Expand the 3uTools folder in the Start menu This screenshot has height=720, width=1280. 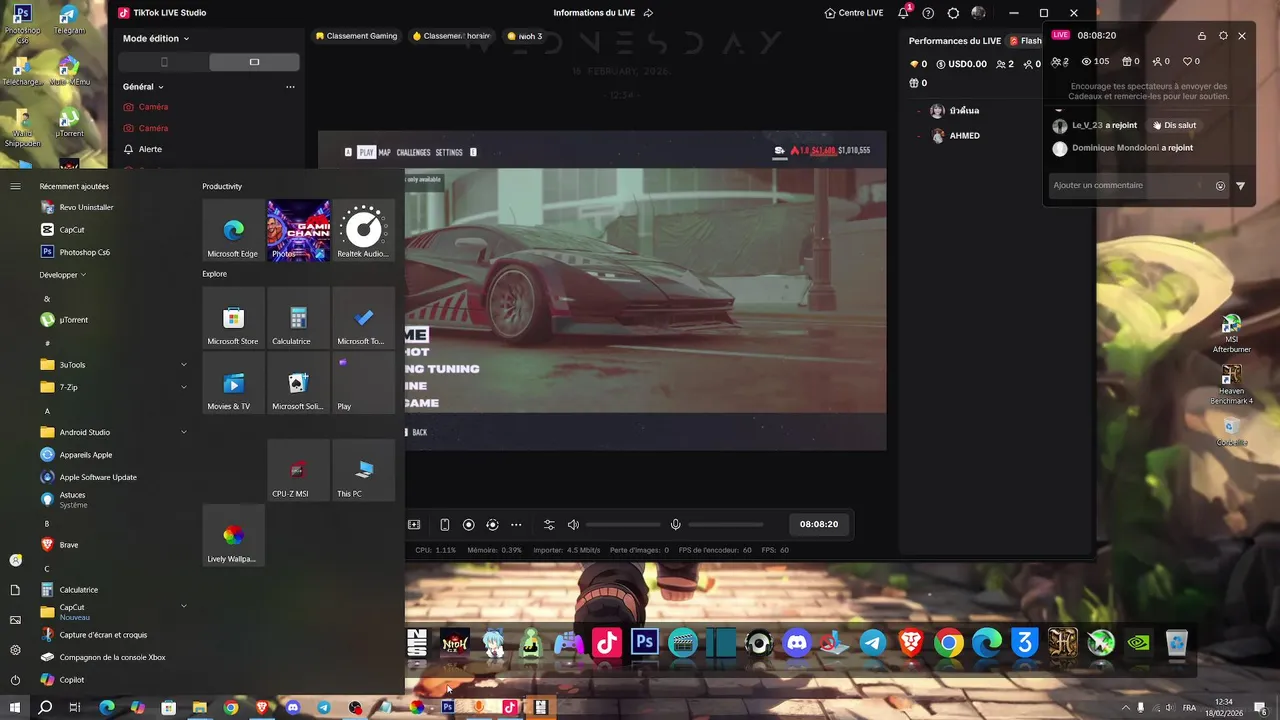coord(113,365)
